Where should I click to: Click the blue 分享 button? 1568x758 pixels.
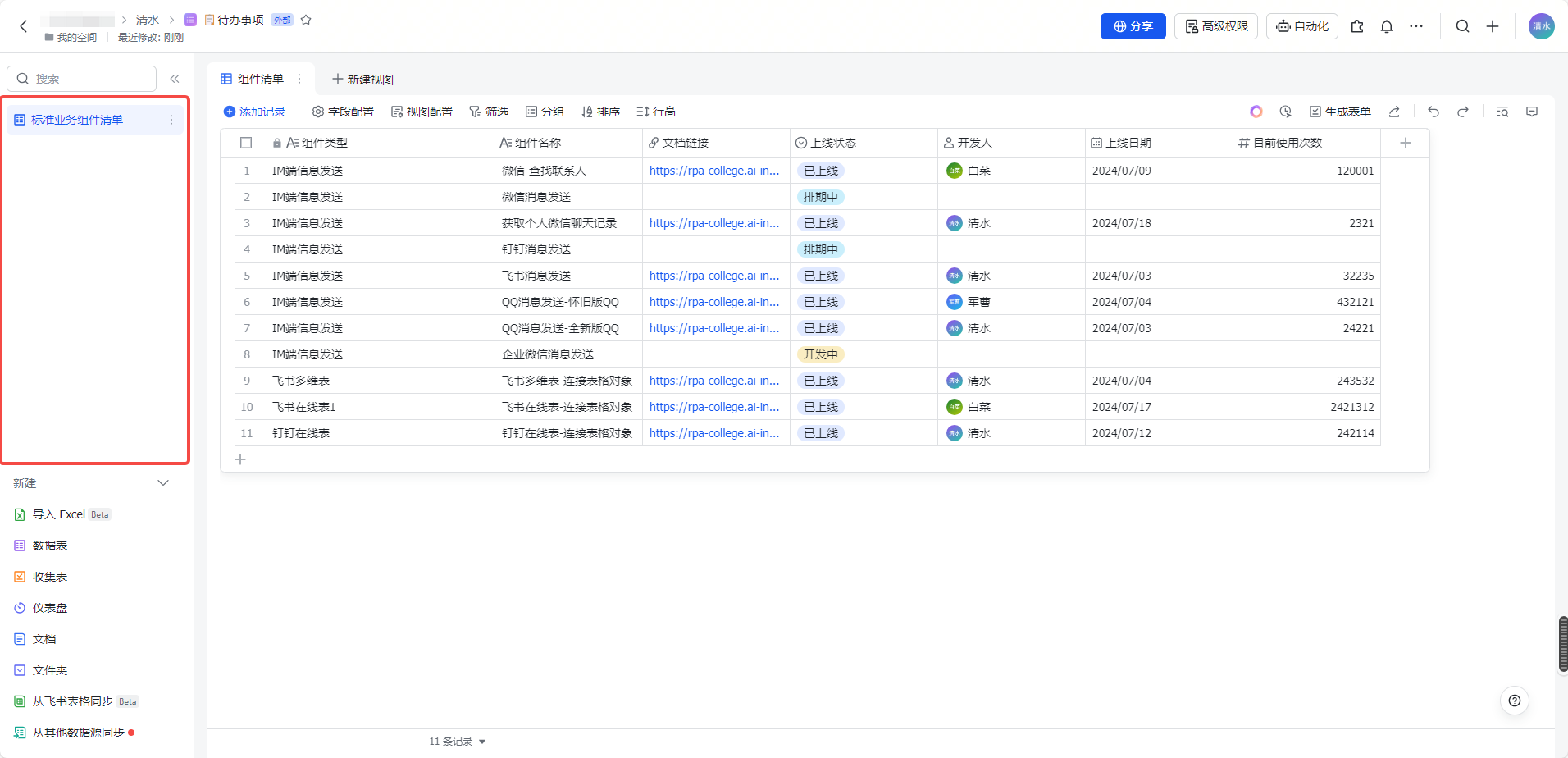click(1133, 26)
